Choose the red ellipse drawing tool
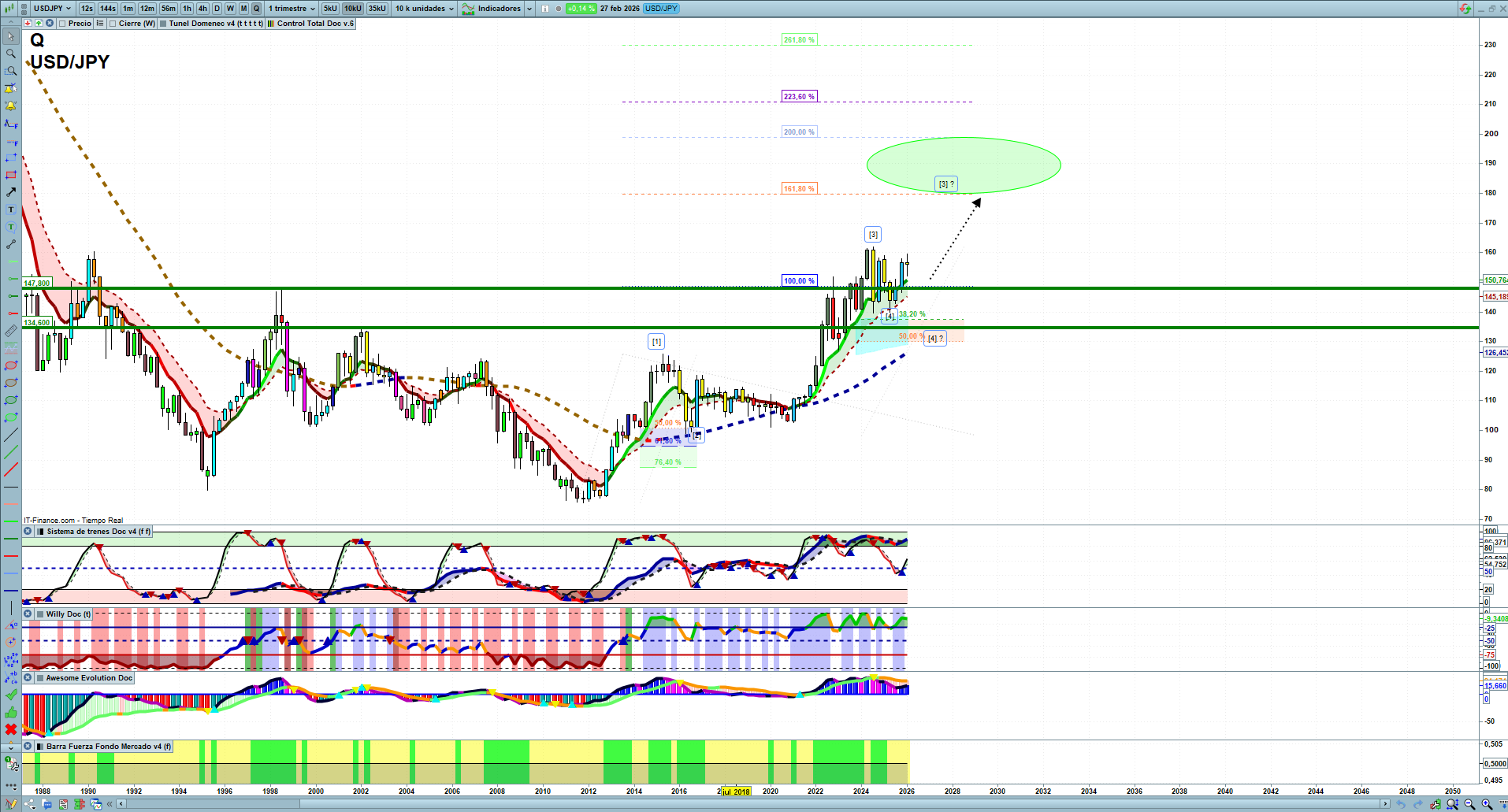 (11, 365)
